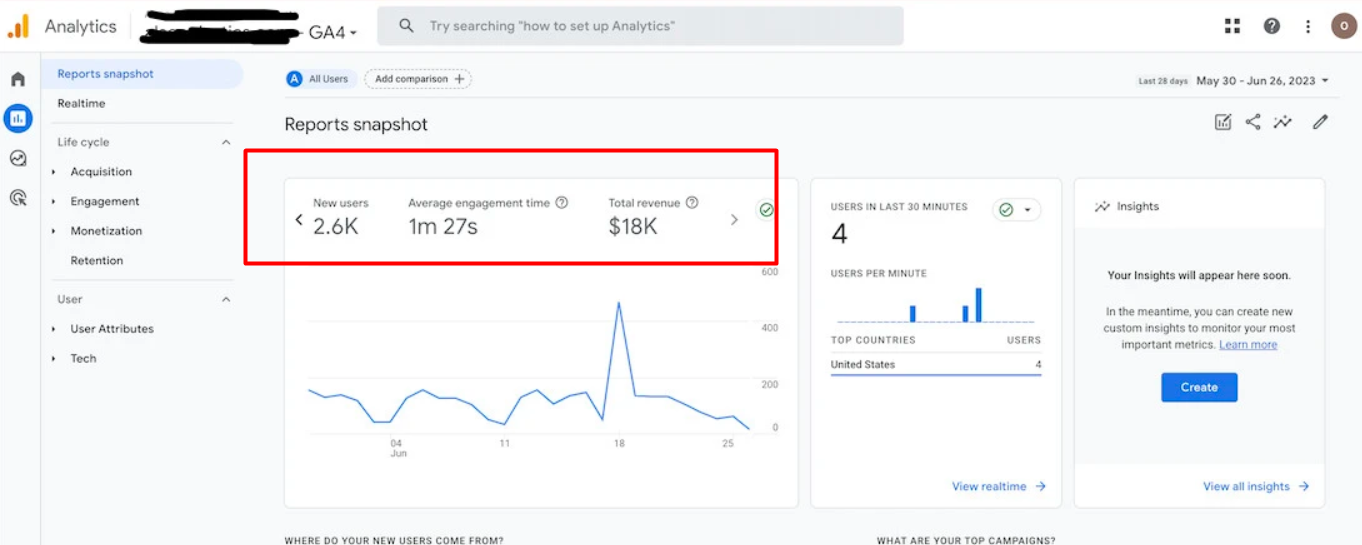Expand the Acquisition menu item
Screen dimensions: 1362x545
pyautogui.click(x=100, y=172)
